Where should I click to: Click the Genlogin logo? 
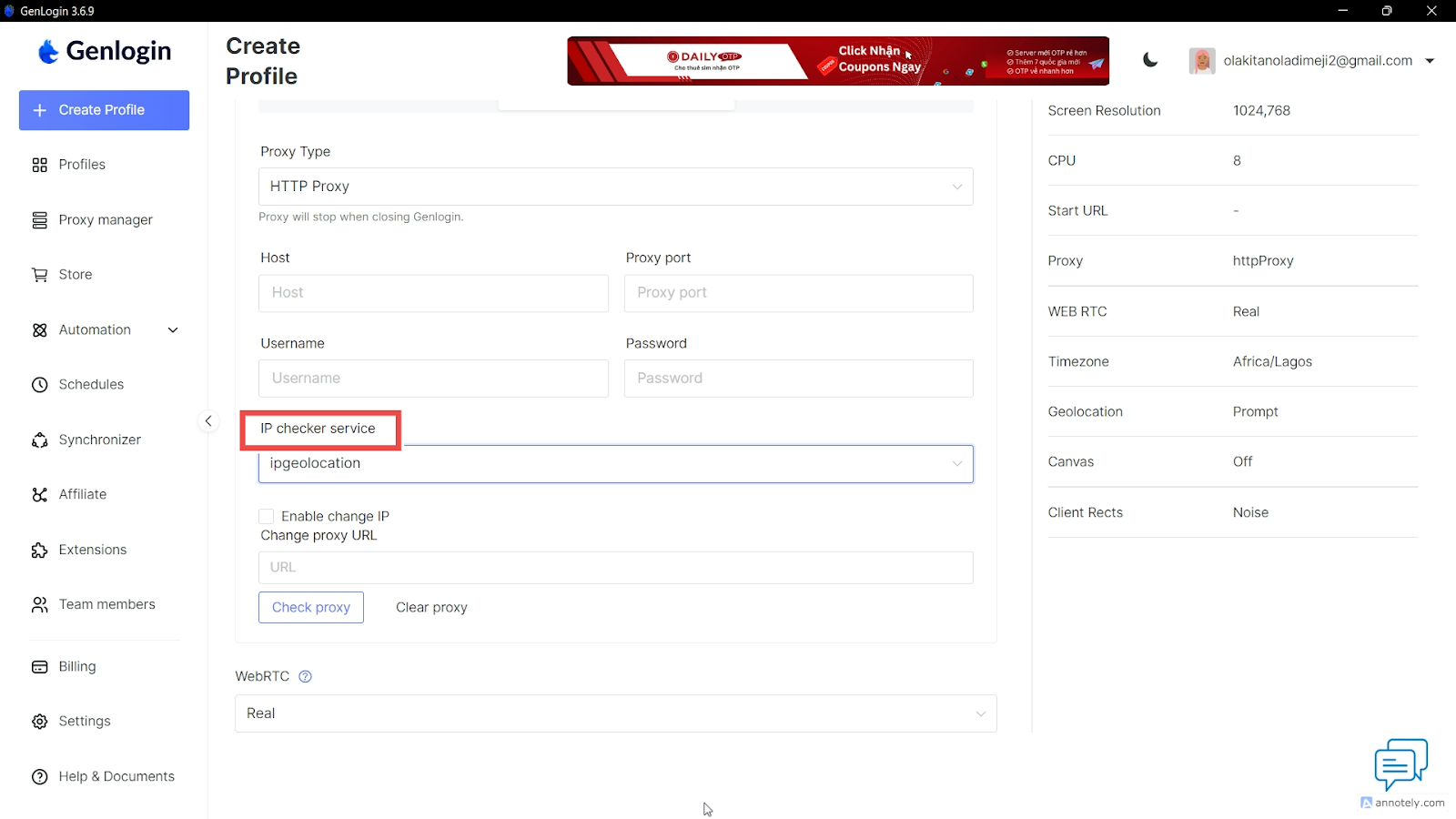[105, 51]
